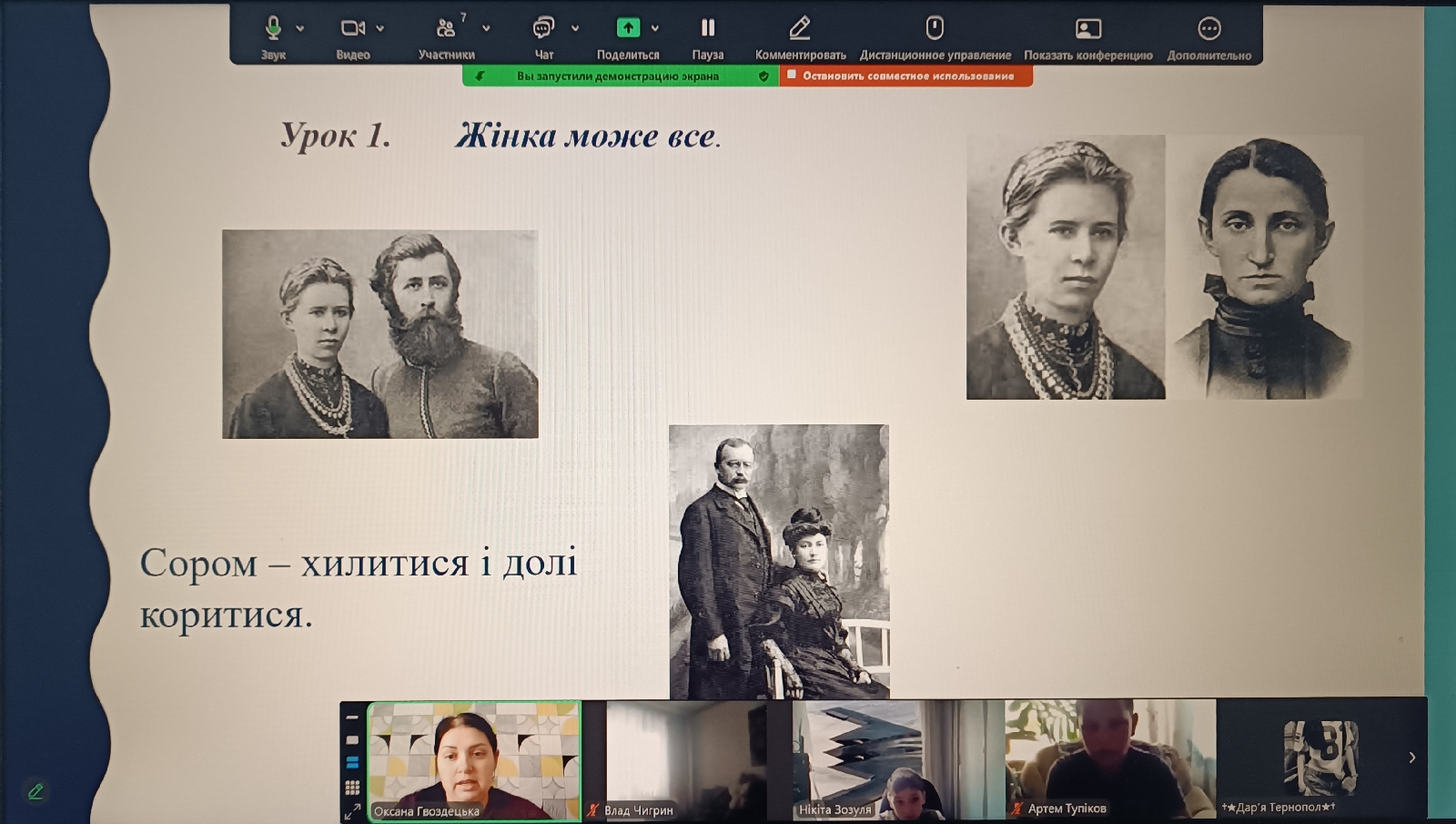Click the Нікіта Зозуля name label
The height and width of the screenshot is (824, 1456).
point(834,809)
